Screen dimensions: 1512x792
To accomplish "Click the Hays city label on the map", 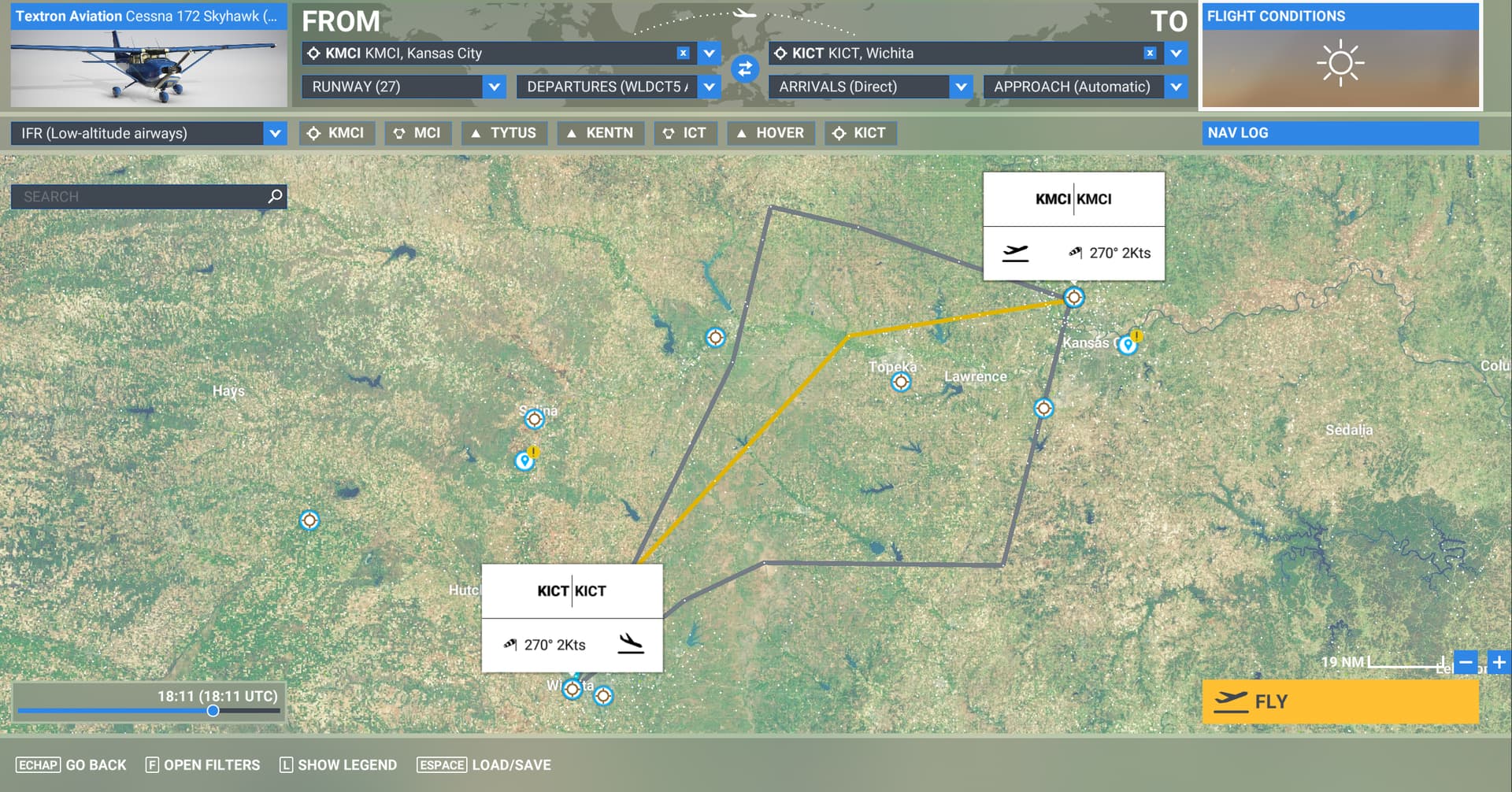I will pyautogui.click(x=228, y=390).
